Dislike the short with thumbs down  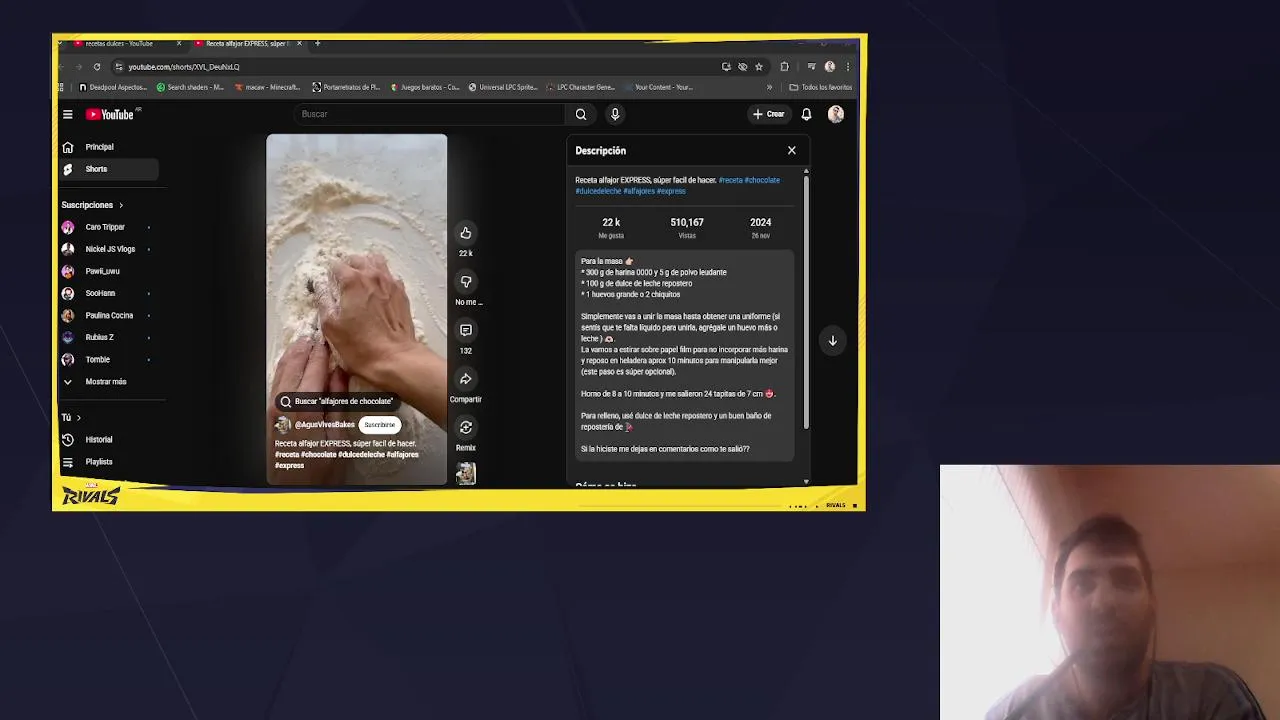click(466, 282)
